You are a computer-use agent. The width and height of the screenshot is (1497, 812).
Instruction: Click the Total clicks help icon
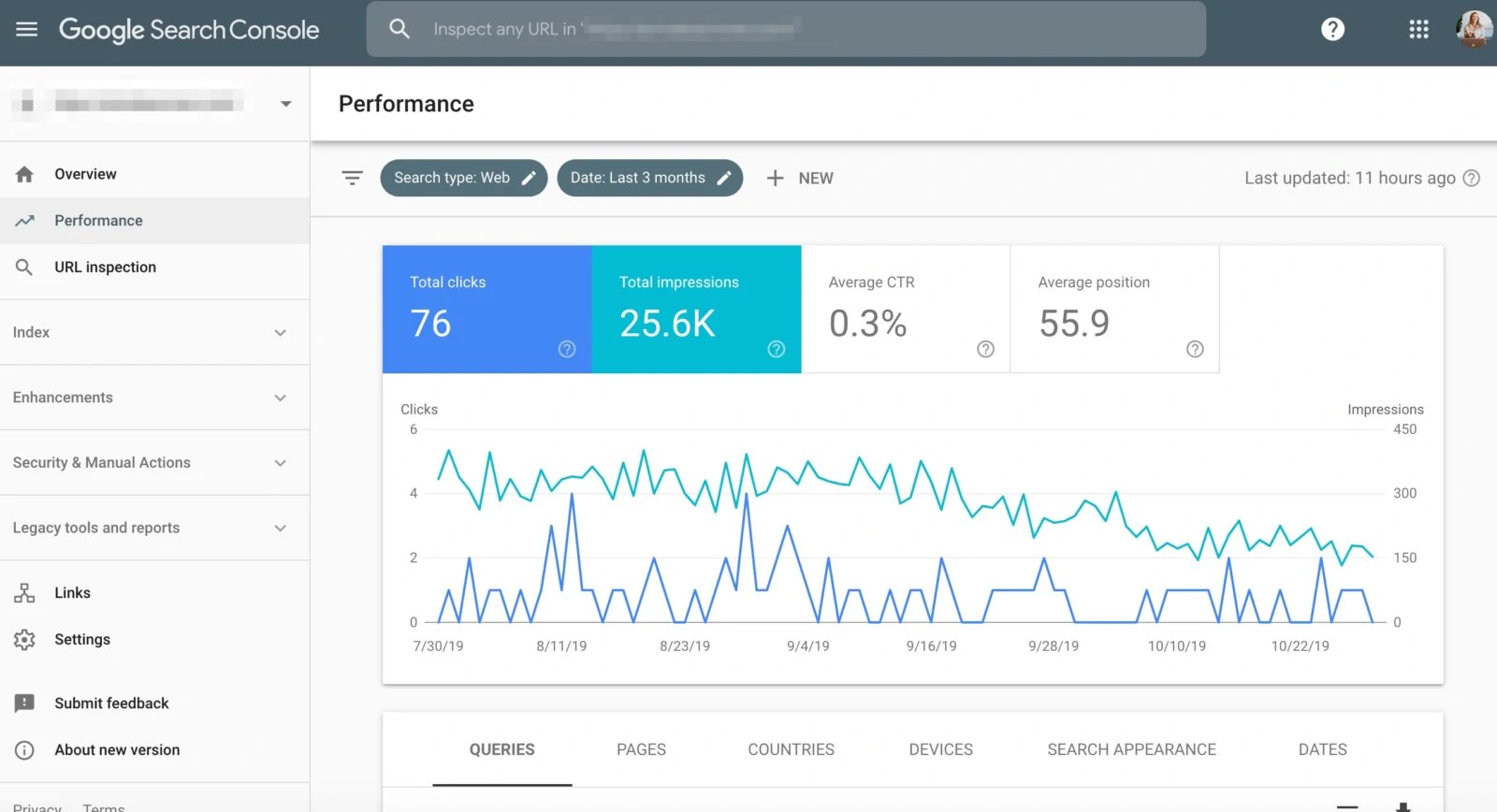coord(567,349)
